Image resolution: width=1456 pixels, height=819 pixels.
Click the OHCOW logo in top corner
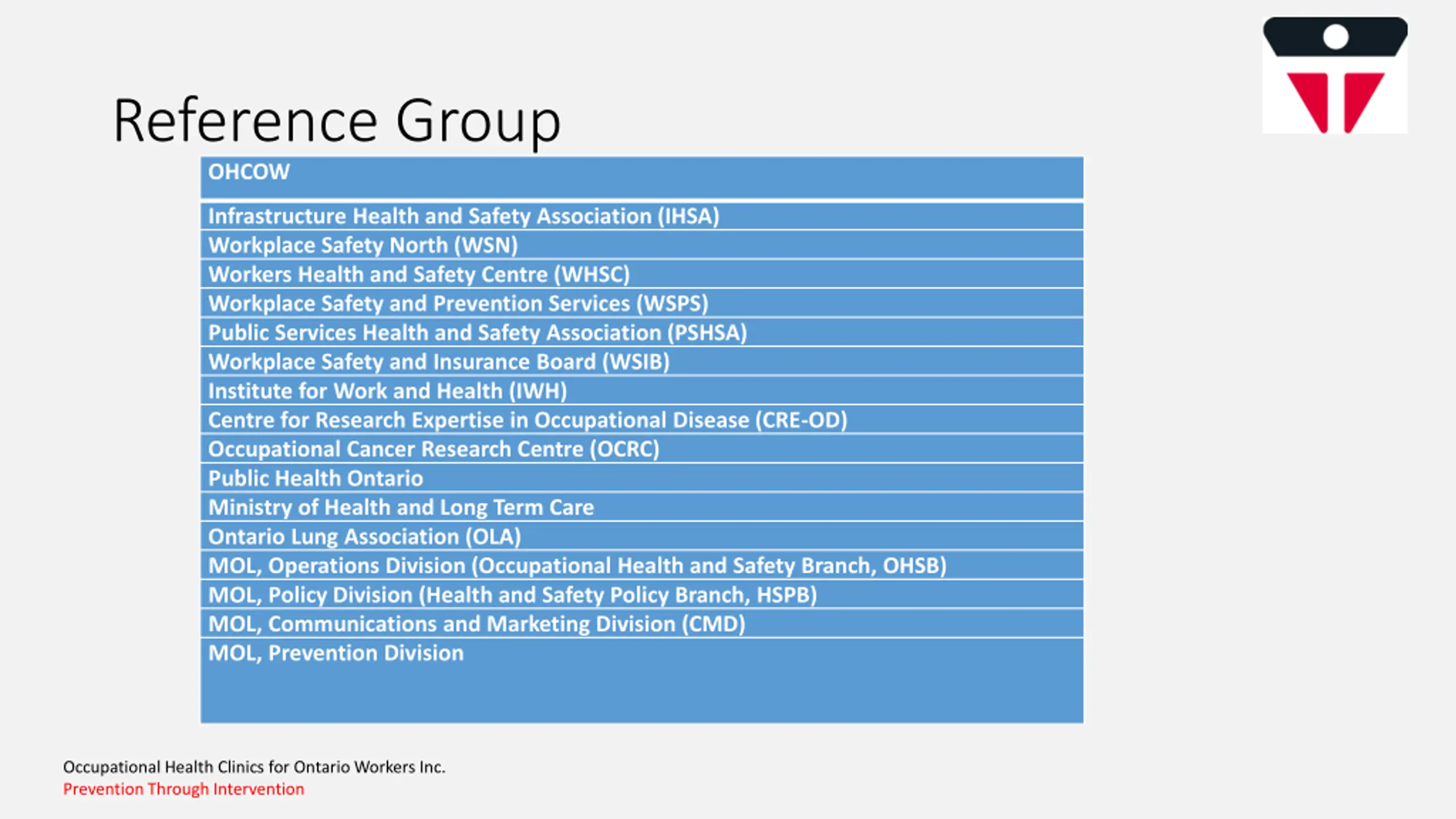pos(1335,75)
